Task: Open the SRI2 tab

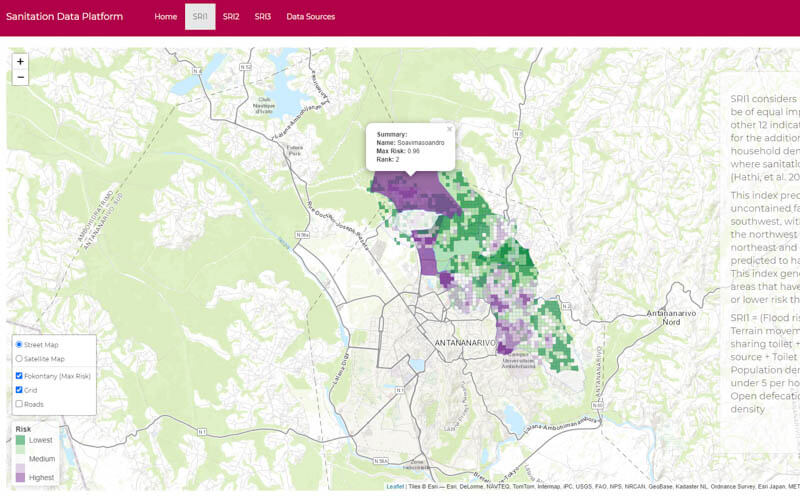Action: 231,17
